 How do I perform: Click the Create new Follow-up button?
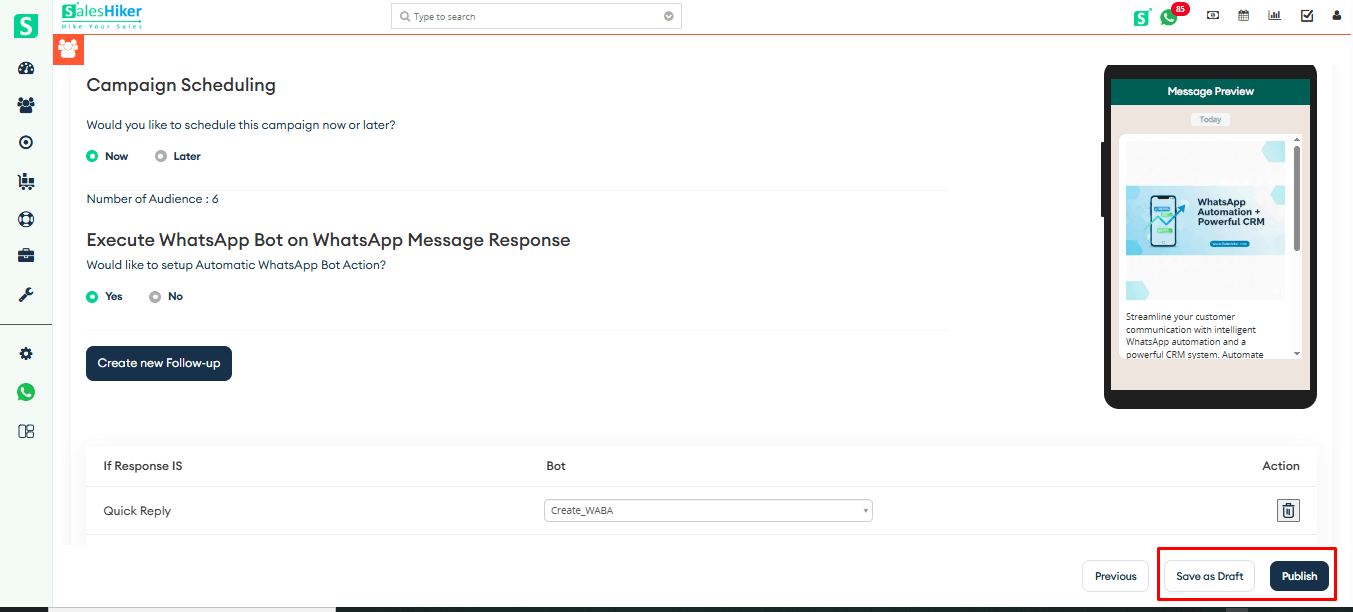tap(159, 363)
